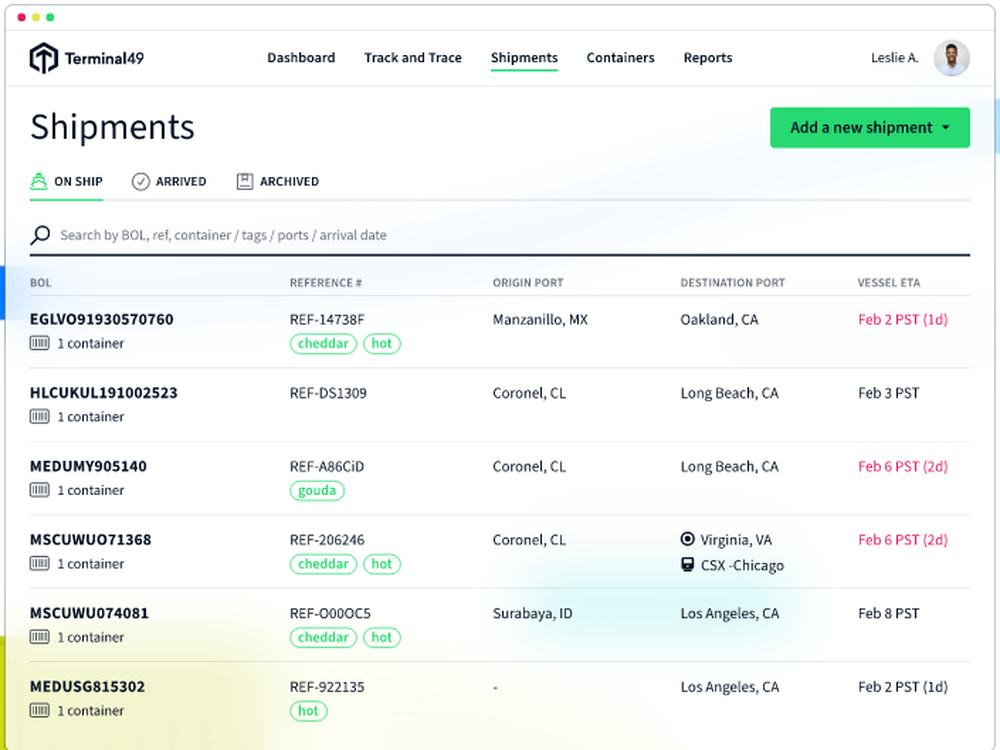Click Leslie A. user name

pyautogui.click(x=895, y=58)
